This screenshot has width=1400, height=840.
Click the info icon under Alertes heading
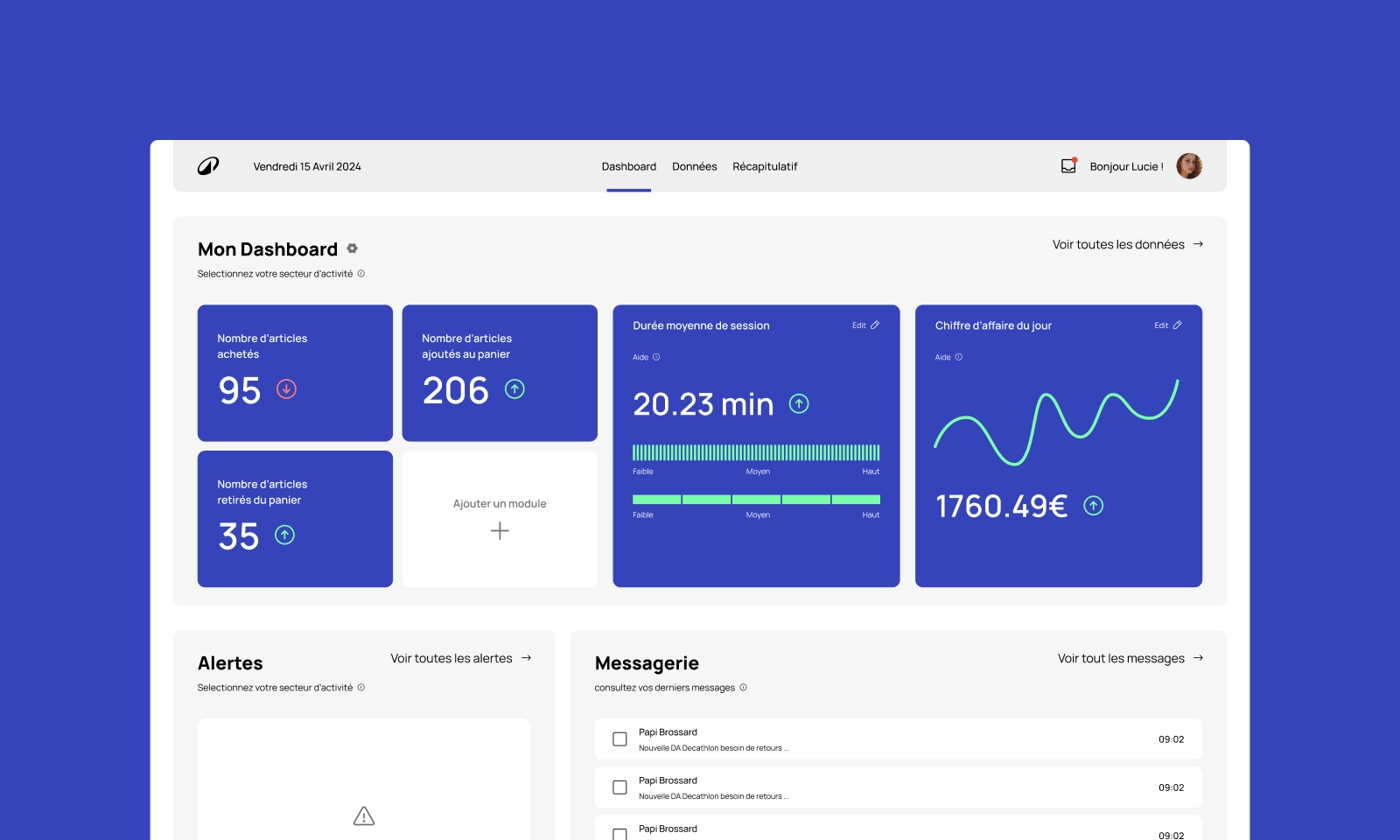pyautogui.click(x=361, y=688)
